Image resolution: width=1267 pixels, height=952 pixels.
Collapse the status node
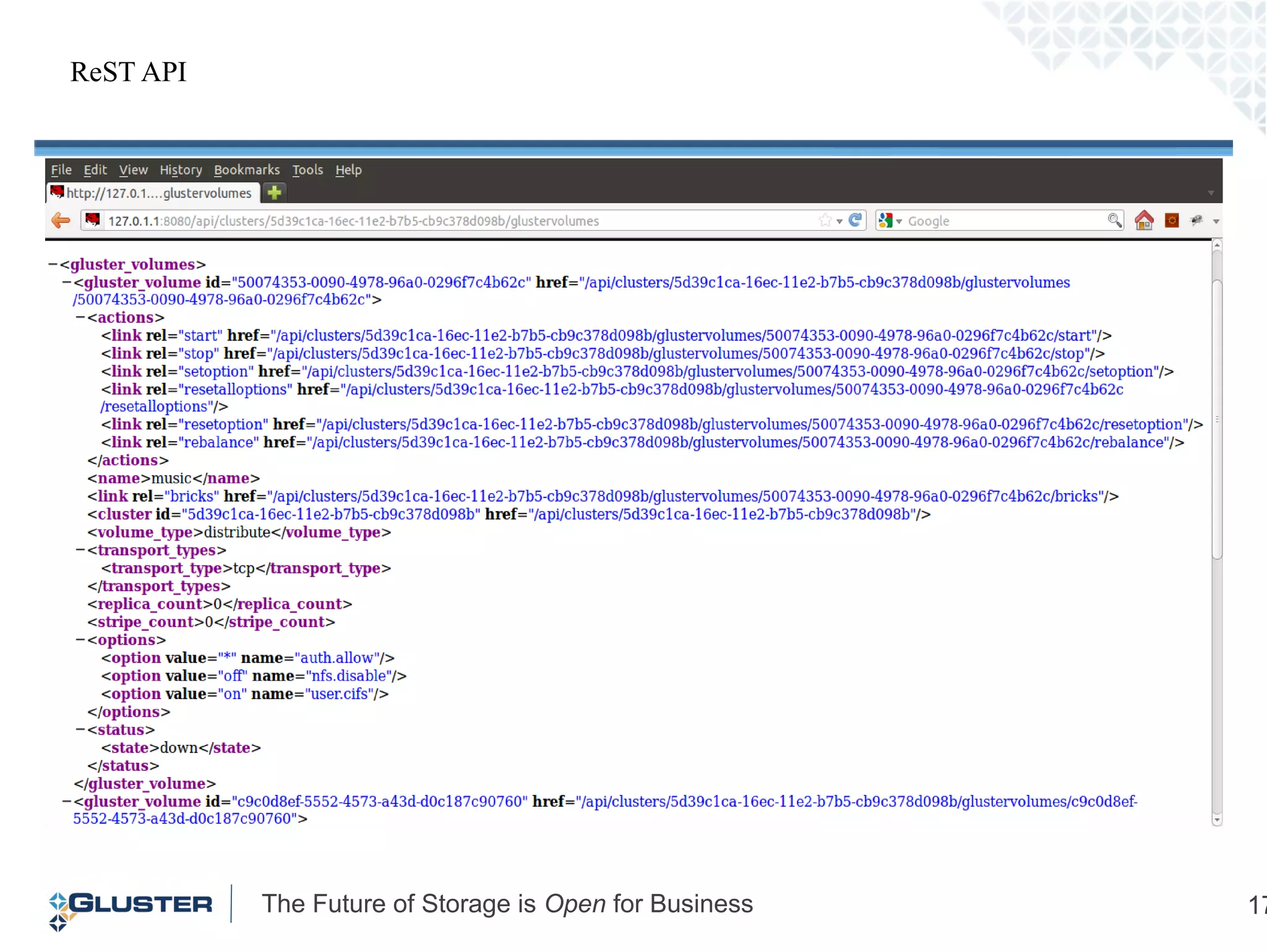(80, 730)
